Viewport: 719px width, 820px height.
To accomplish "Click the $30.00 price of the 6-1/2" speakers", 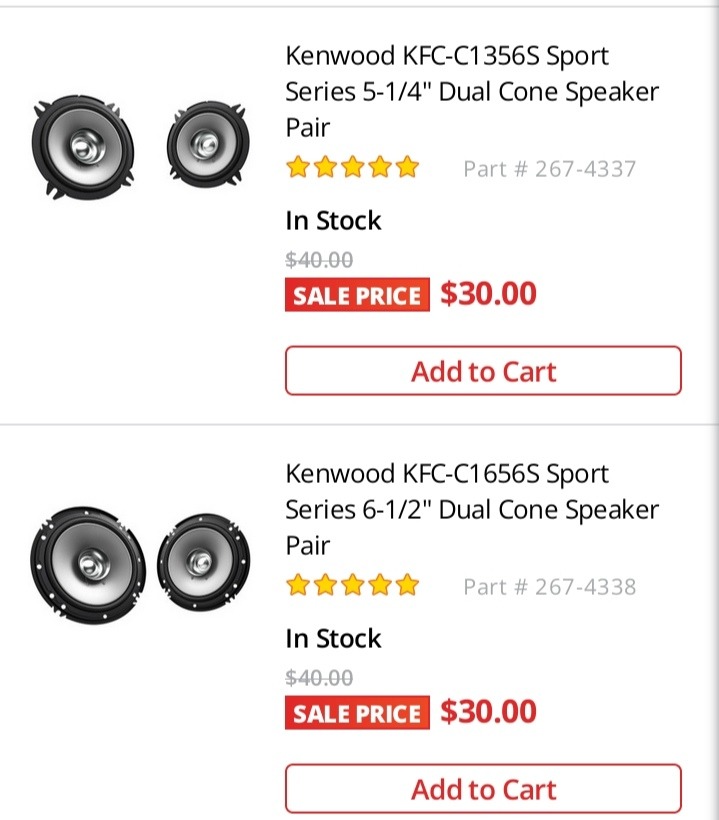I will coord(488,711).
